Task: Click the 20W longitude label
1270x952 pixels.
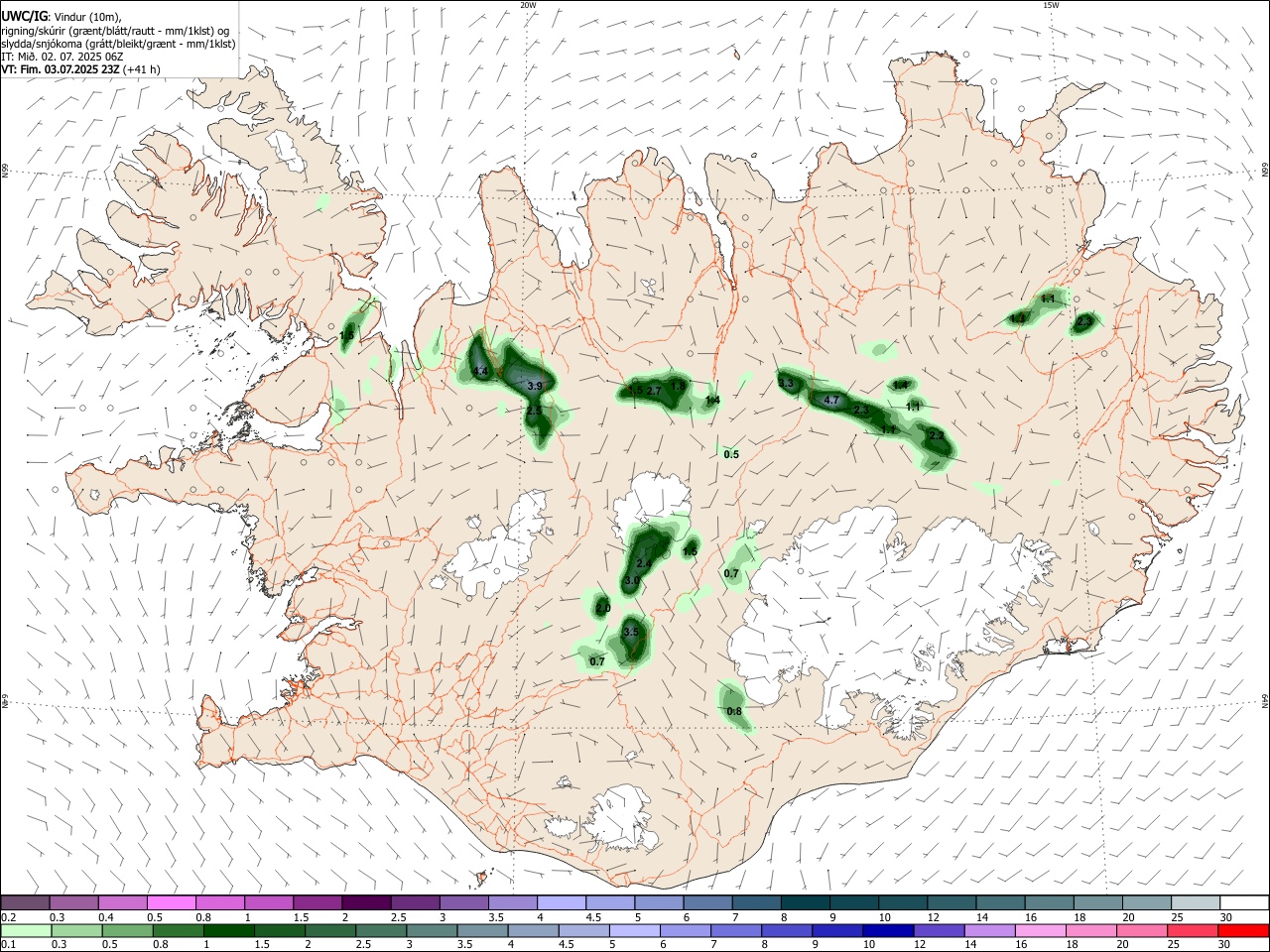Action: tap(528, 5)
